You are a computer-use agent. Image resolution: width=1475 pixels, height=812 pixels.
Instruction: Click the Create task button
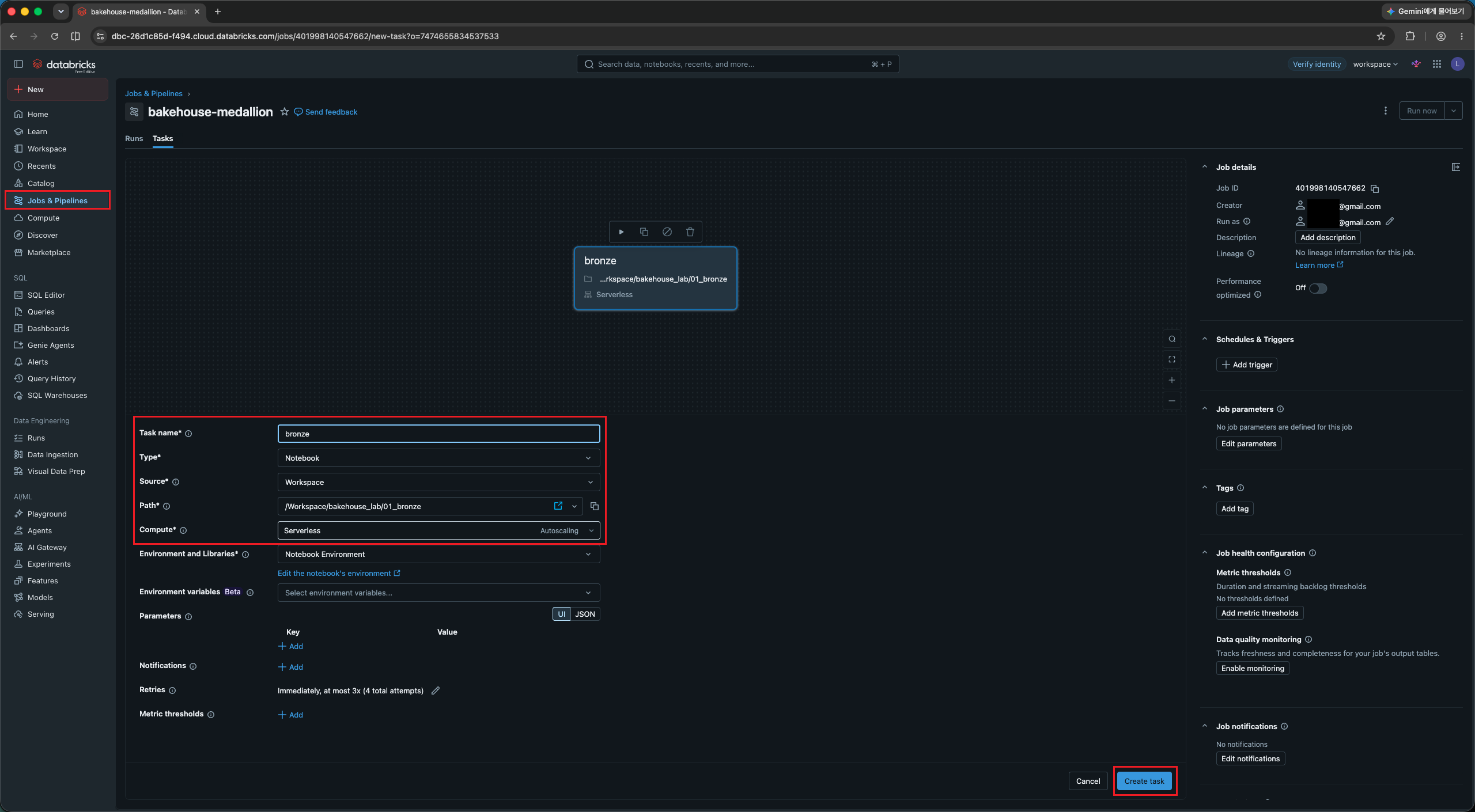pyautogui.click(x=1144, y=781)
